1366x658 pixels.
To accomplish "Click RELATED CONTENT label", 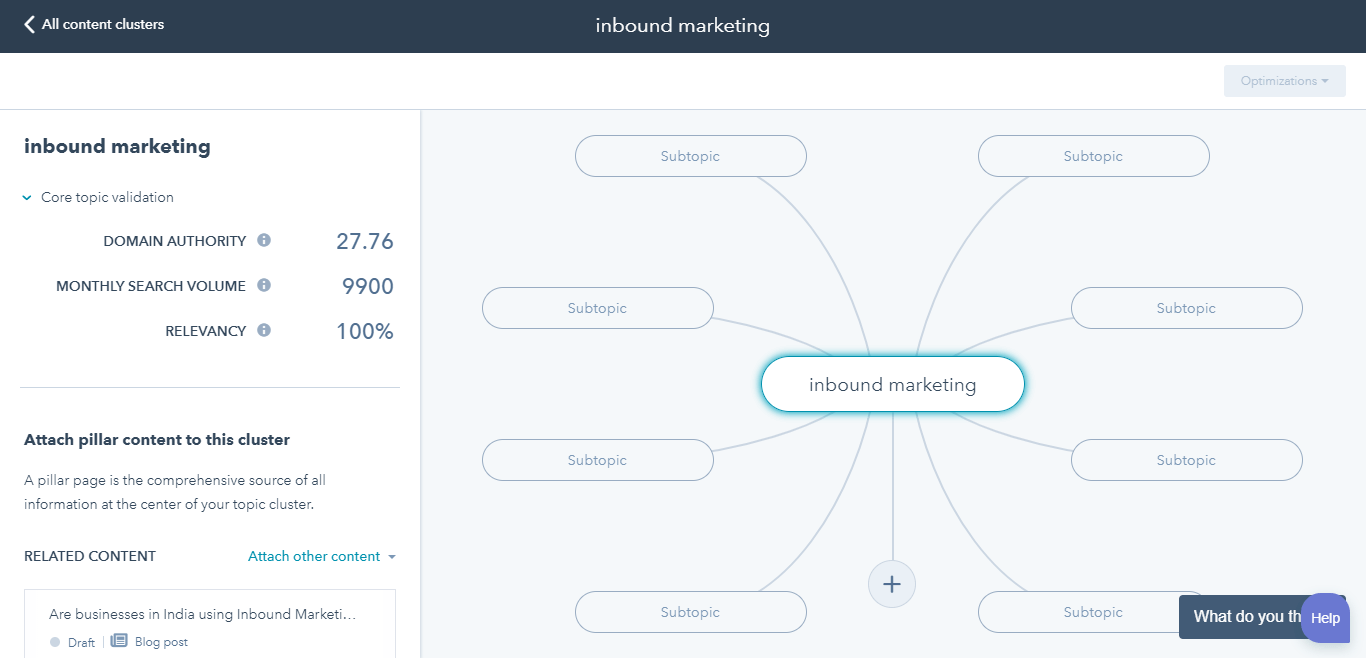I will pos(90,556).
